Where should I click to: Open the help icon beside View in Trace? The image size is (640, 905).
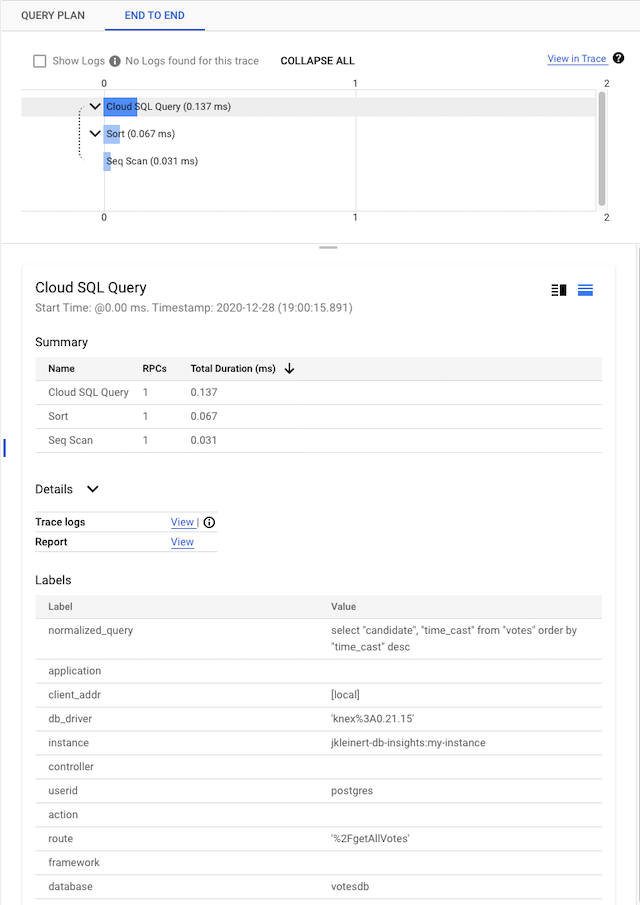tap(618, 59)
